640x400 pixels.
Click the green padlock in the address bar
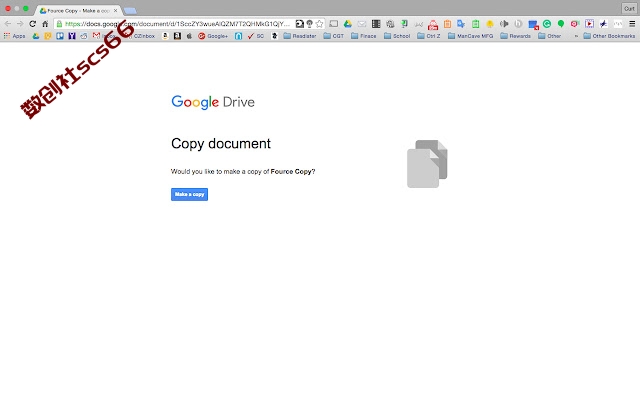[60, 24]
